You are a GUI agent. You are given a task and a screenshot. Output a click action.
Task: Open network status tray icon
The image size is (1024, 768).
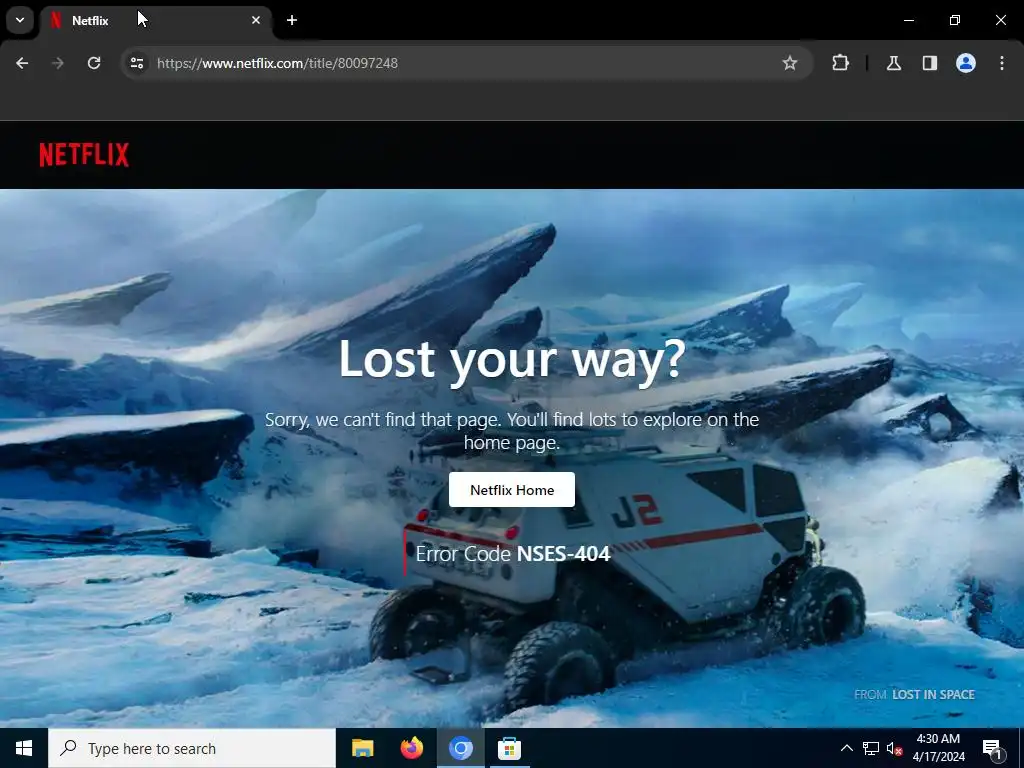tap(871, 748)
